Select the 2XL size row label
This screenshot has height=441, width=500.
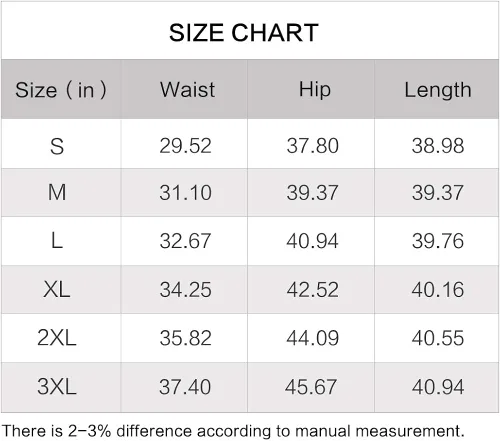pyautogui.click(x=57, y=337)
